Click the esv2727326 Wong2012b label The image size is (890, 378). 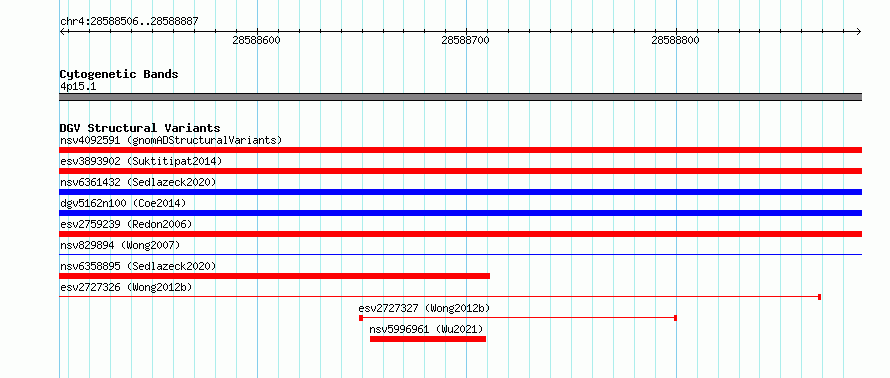(x=126, y=287)
